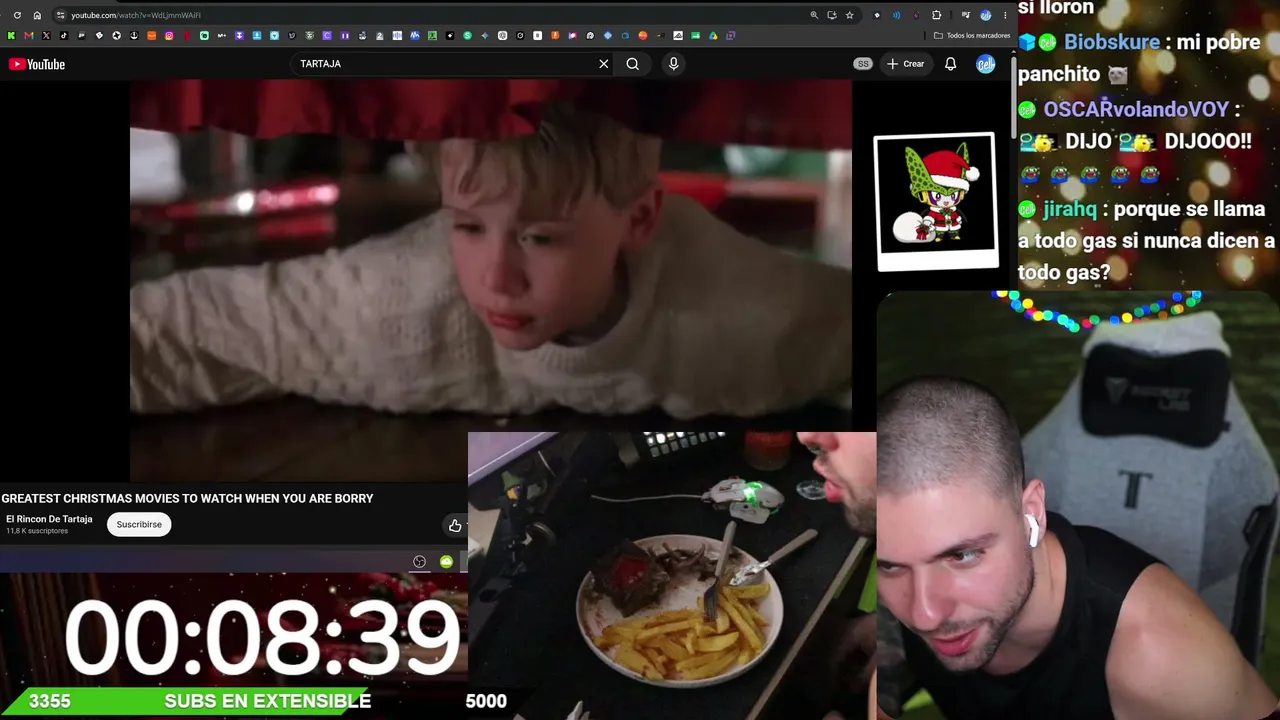Image resolution: width=1280 pixels, height=720 pixels.
Task: Click the browser home icon
Action: tap(37, 15)
